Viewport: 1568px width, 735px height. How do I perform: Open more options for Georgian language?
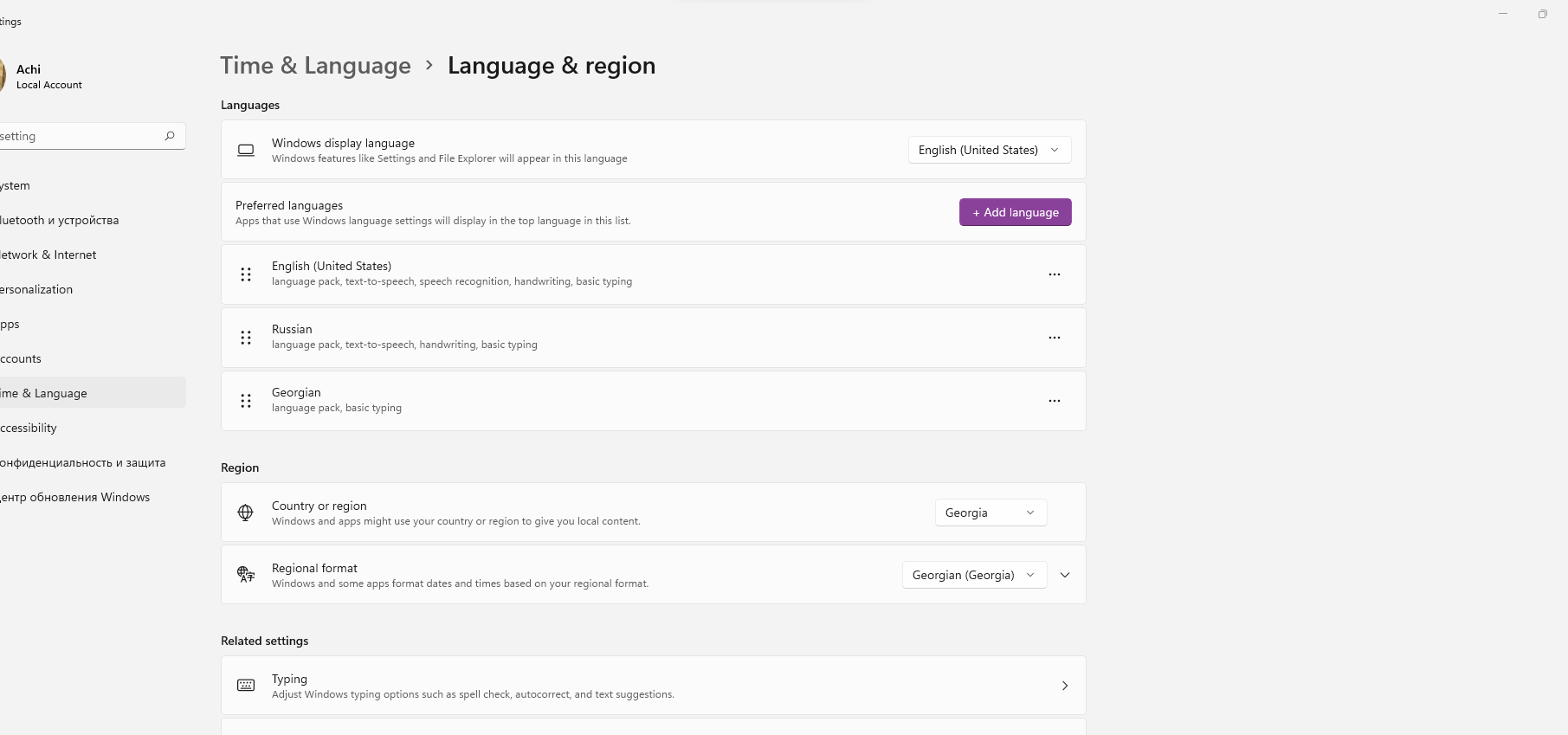click(x=1054, y=401)
